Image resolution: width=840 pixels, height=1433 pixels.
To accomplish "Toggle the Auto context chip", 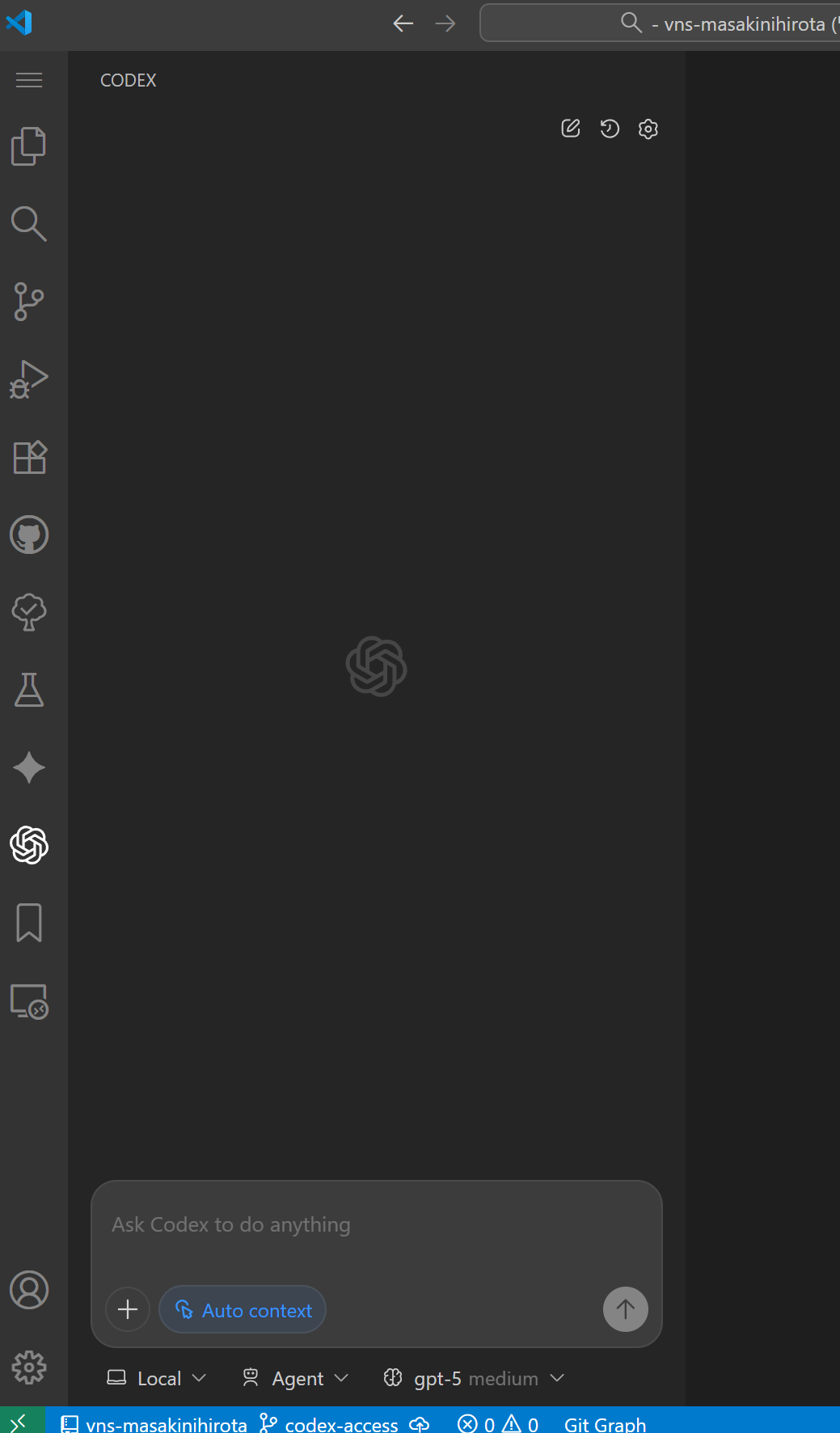I will coord(243,1309).
